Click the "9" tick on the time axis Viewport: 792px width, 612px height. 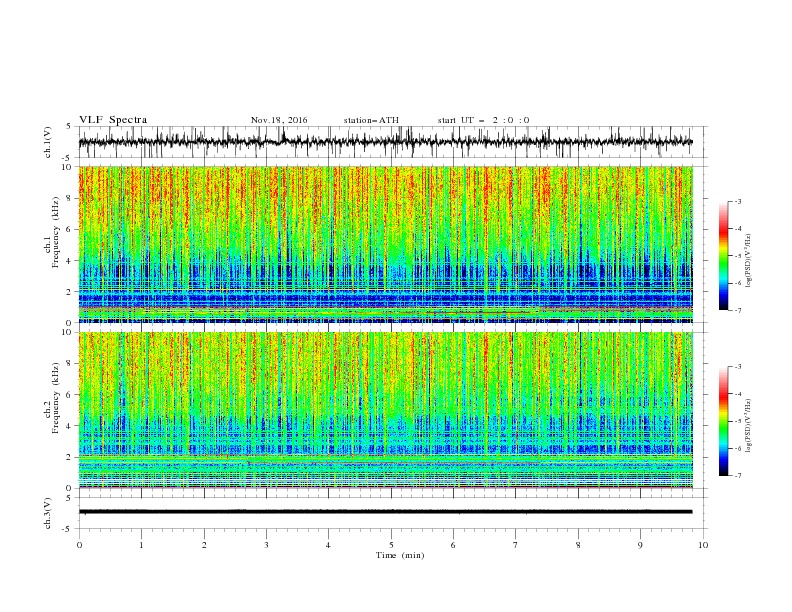640,545
